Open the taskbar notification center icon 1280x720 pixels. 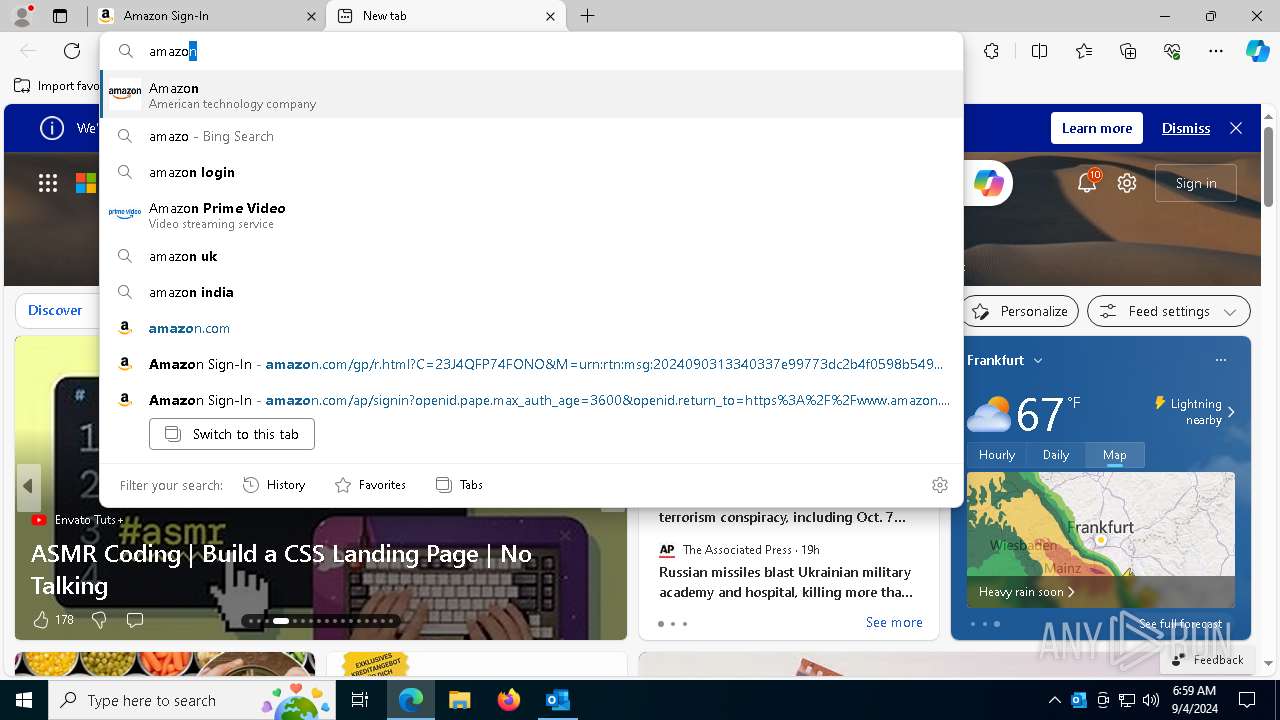pos(1247,700)
